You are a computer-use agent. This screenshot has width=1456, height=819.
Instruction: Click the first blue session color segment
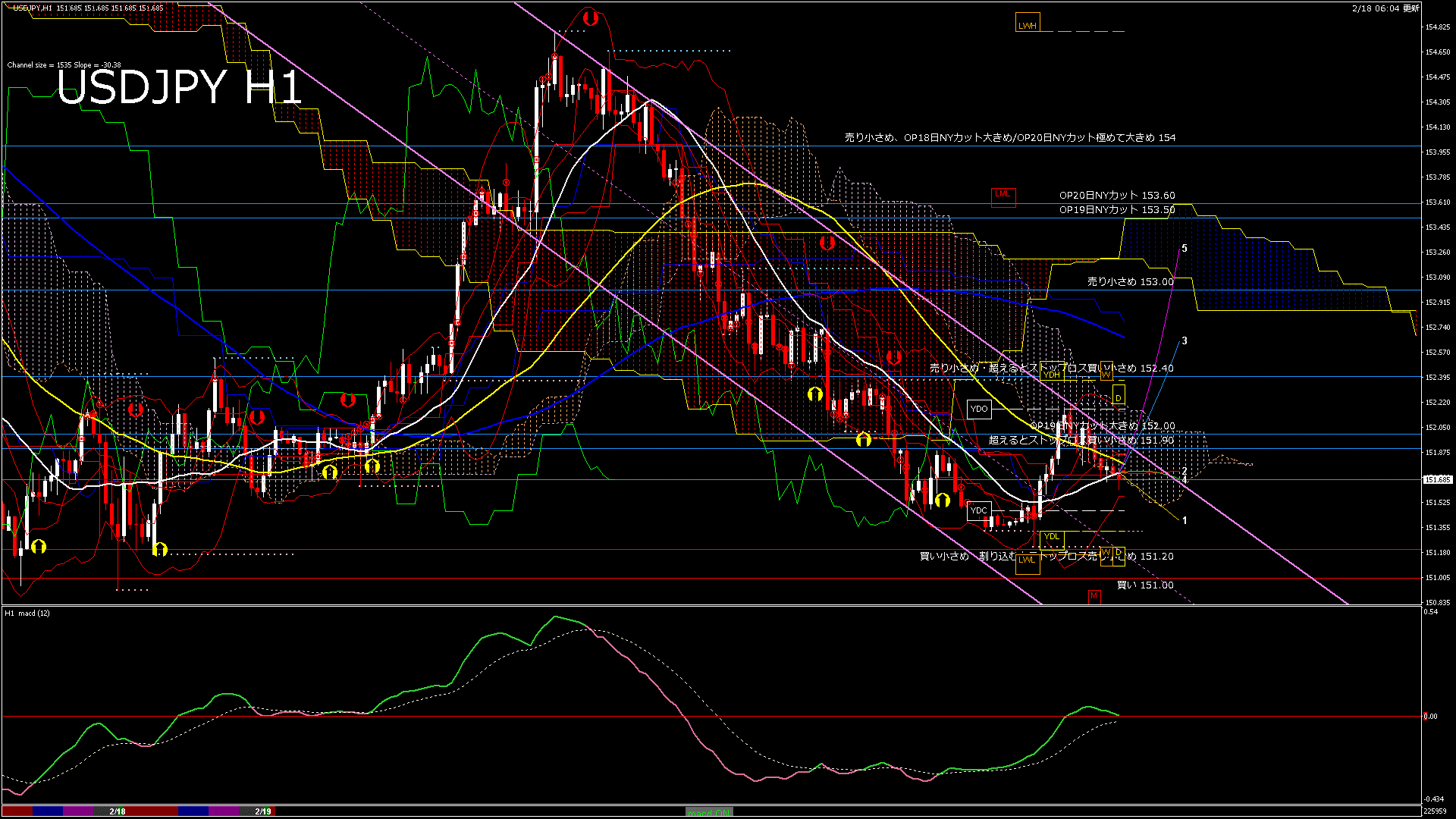point(48,811)
